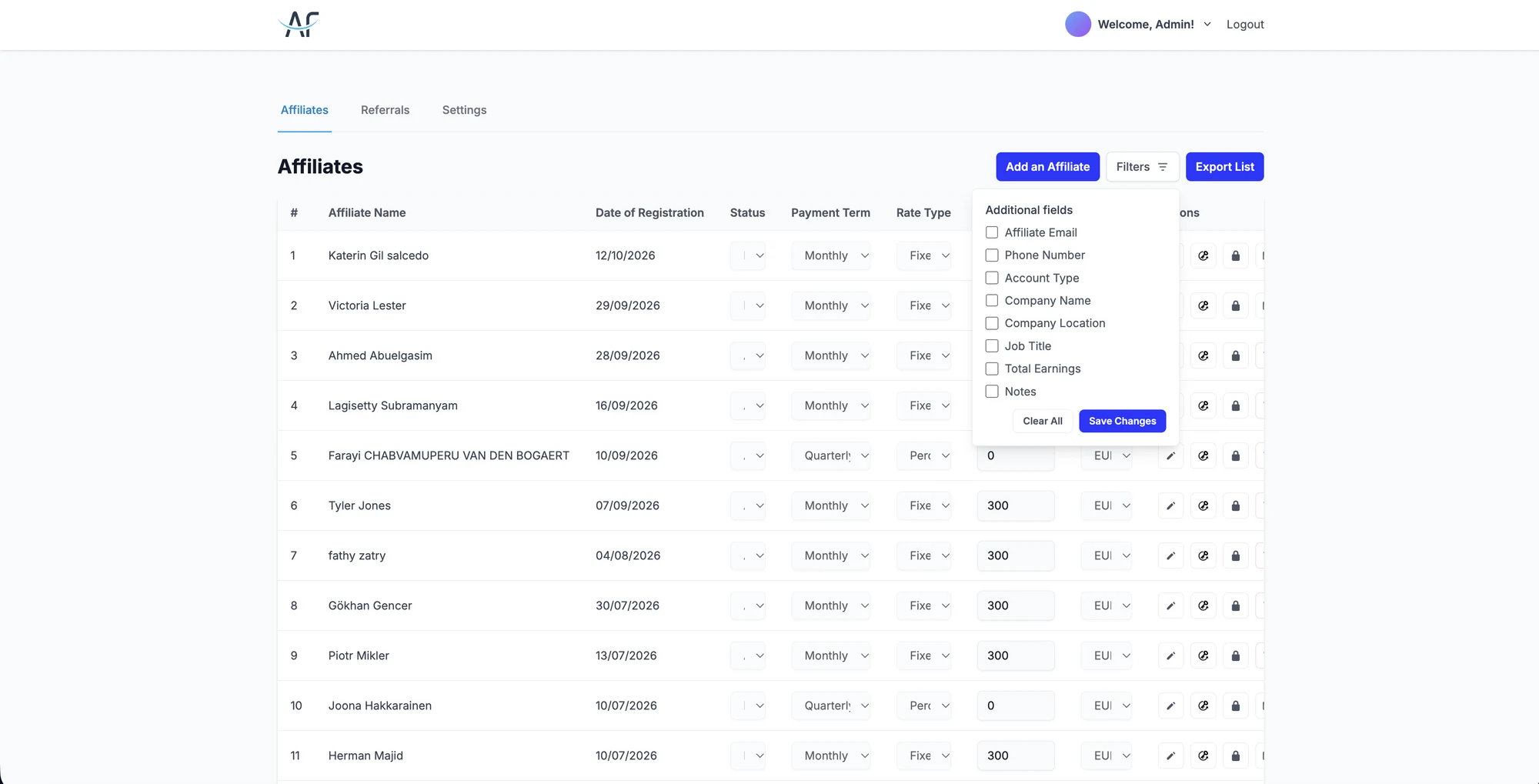The width and height of the screenshot is (1539, 784).
Task: Tick the Account Type checkbox
Action: [x=992, y=278]
